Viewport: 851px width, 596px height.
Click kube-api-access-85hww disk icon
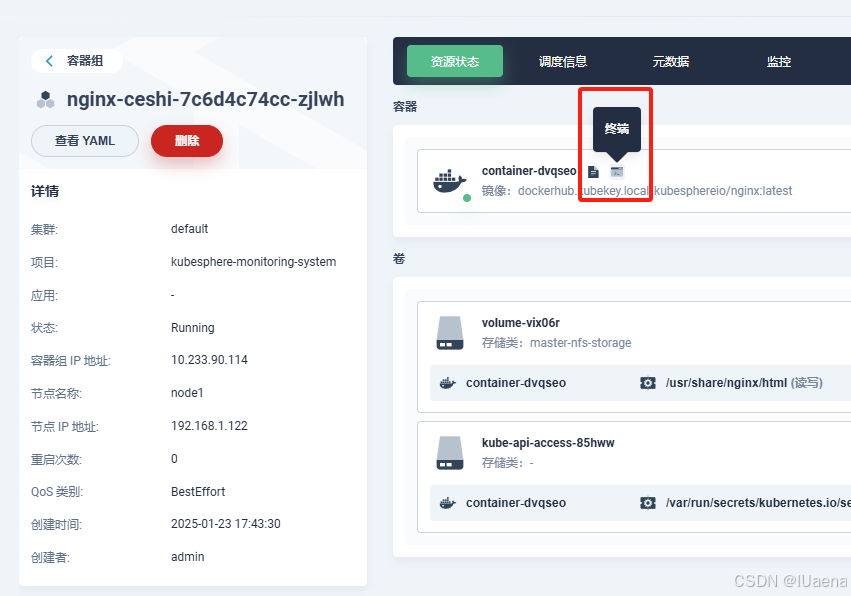(x=450, y=453)
